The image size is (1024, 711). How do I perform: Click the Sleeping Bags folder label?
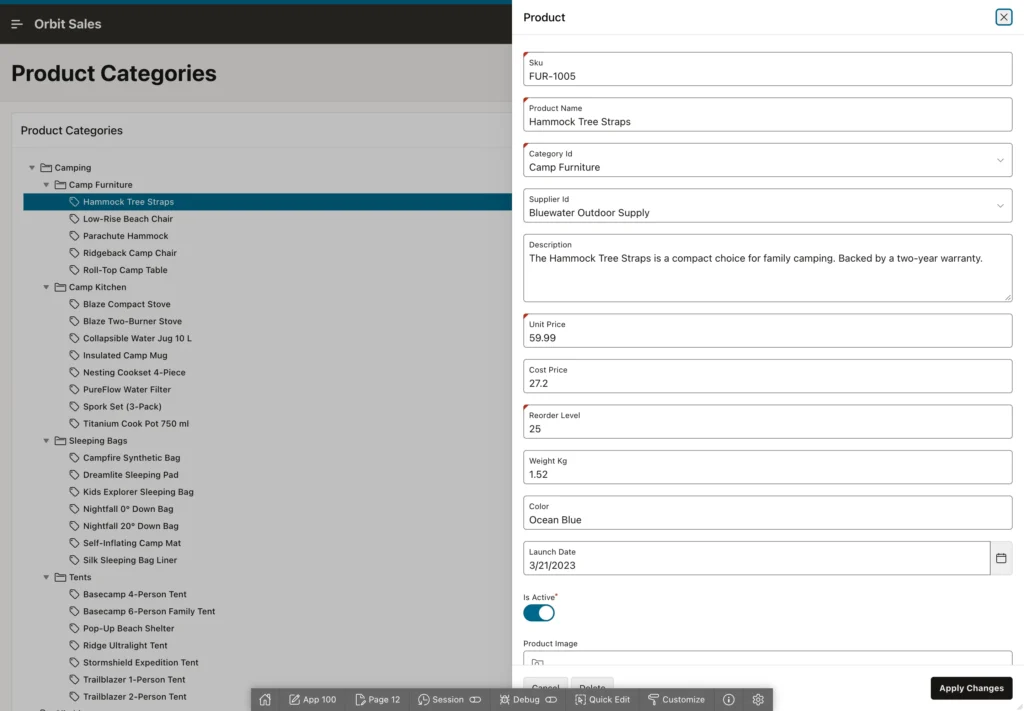pyautogui.click(x=98, y=441)
